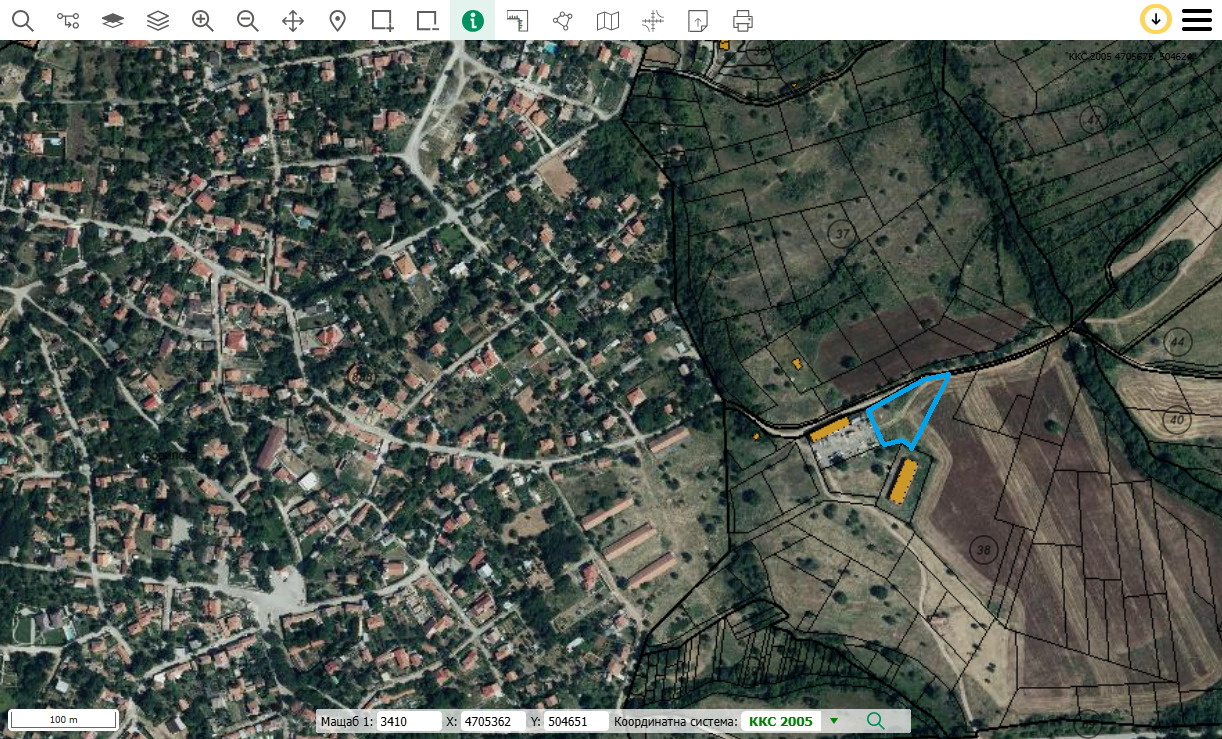Select the polygon drawing tool

click(x=563, y=20)
